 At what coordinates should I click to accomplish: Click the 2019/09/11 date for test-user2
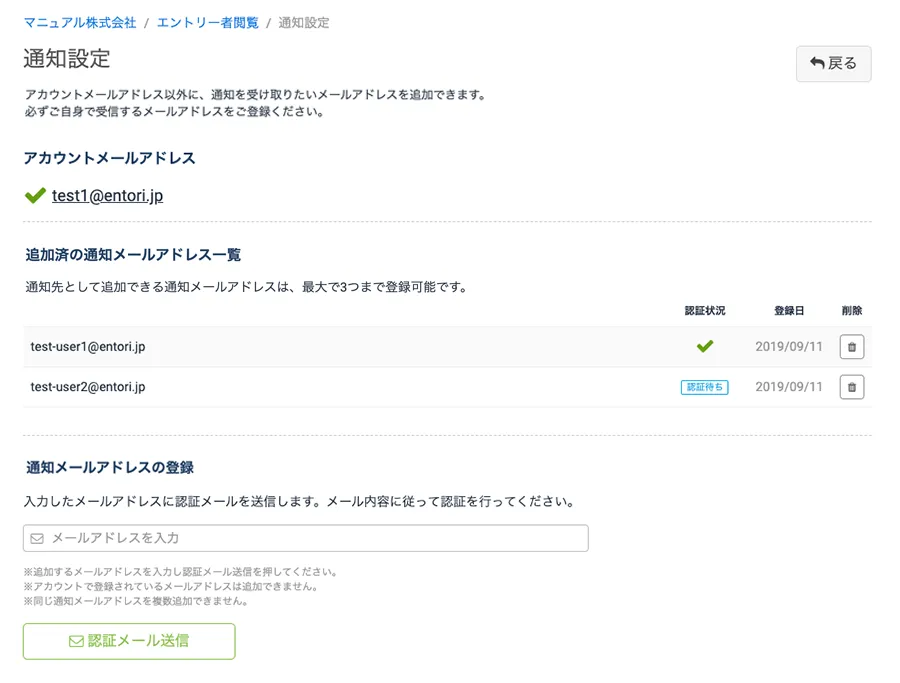coord(789,387)
